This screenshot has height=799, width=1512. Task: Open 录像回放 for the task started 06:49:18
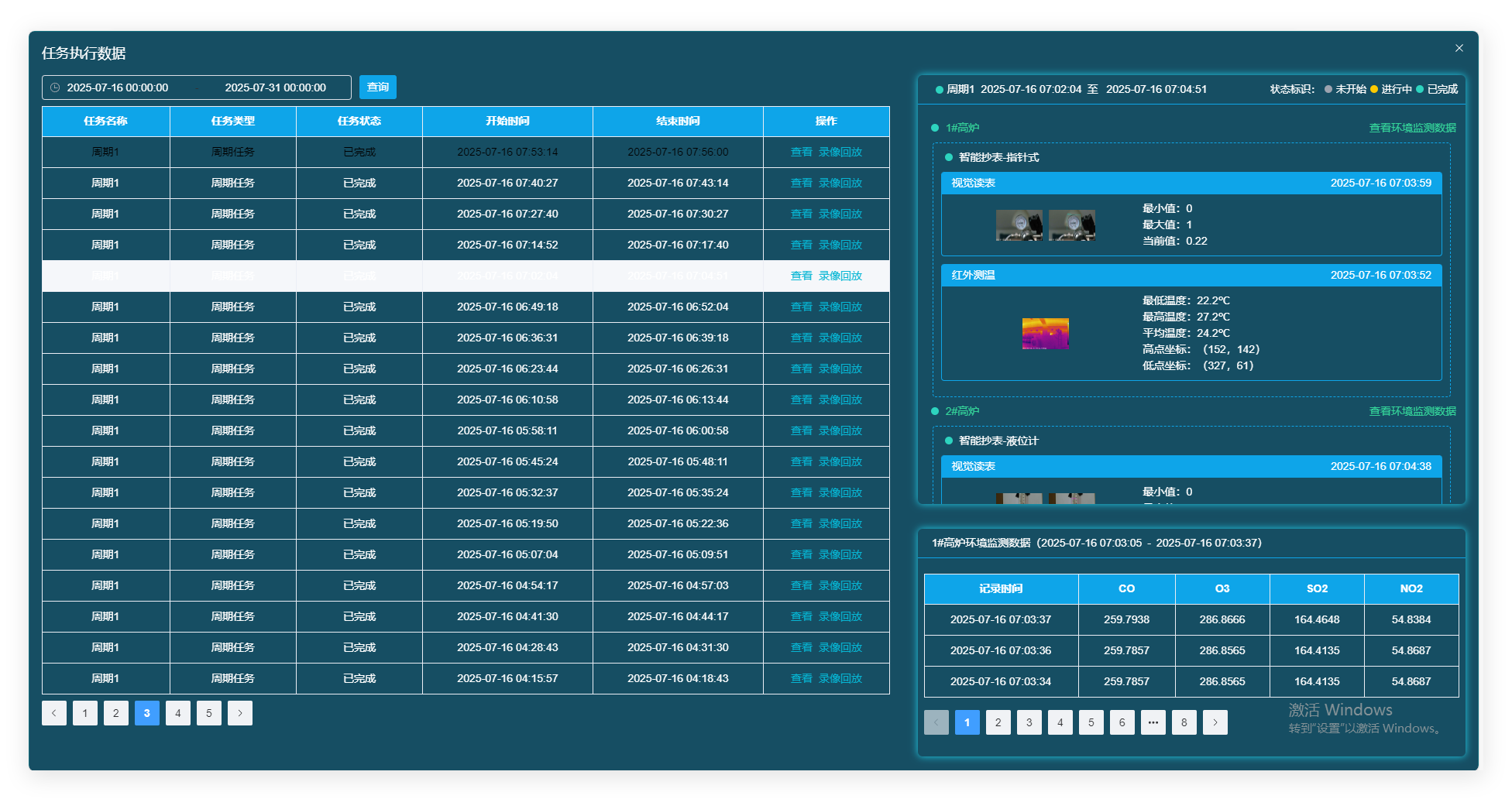click(840, 307)
